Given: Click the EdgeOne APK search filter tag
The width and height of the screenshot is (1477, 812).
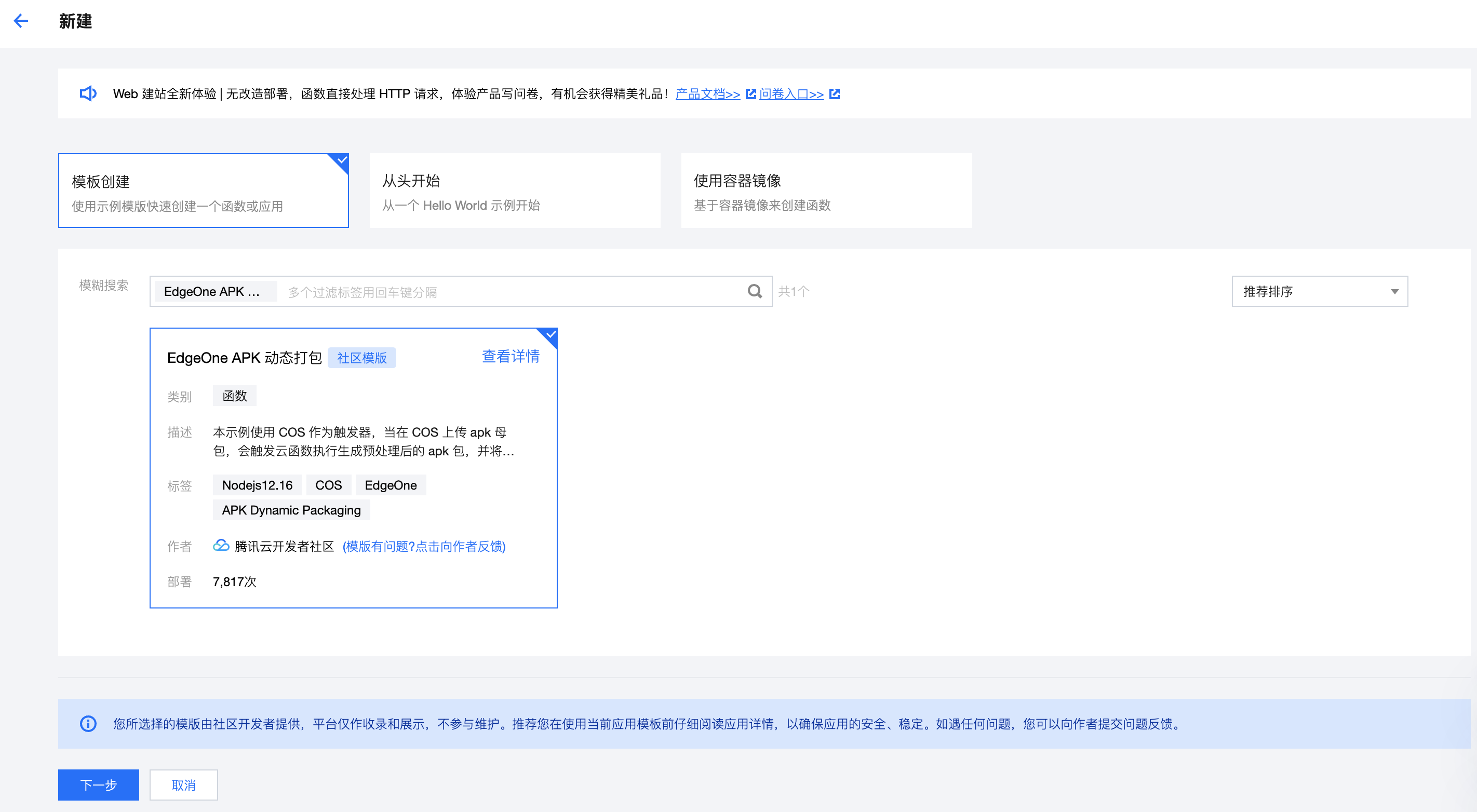Looking at the screenshot, I should [x=213, y=292].
